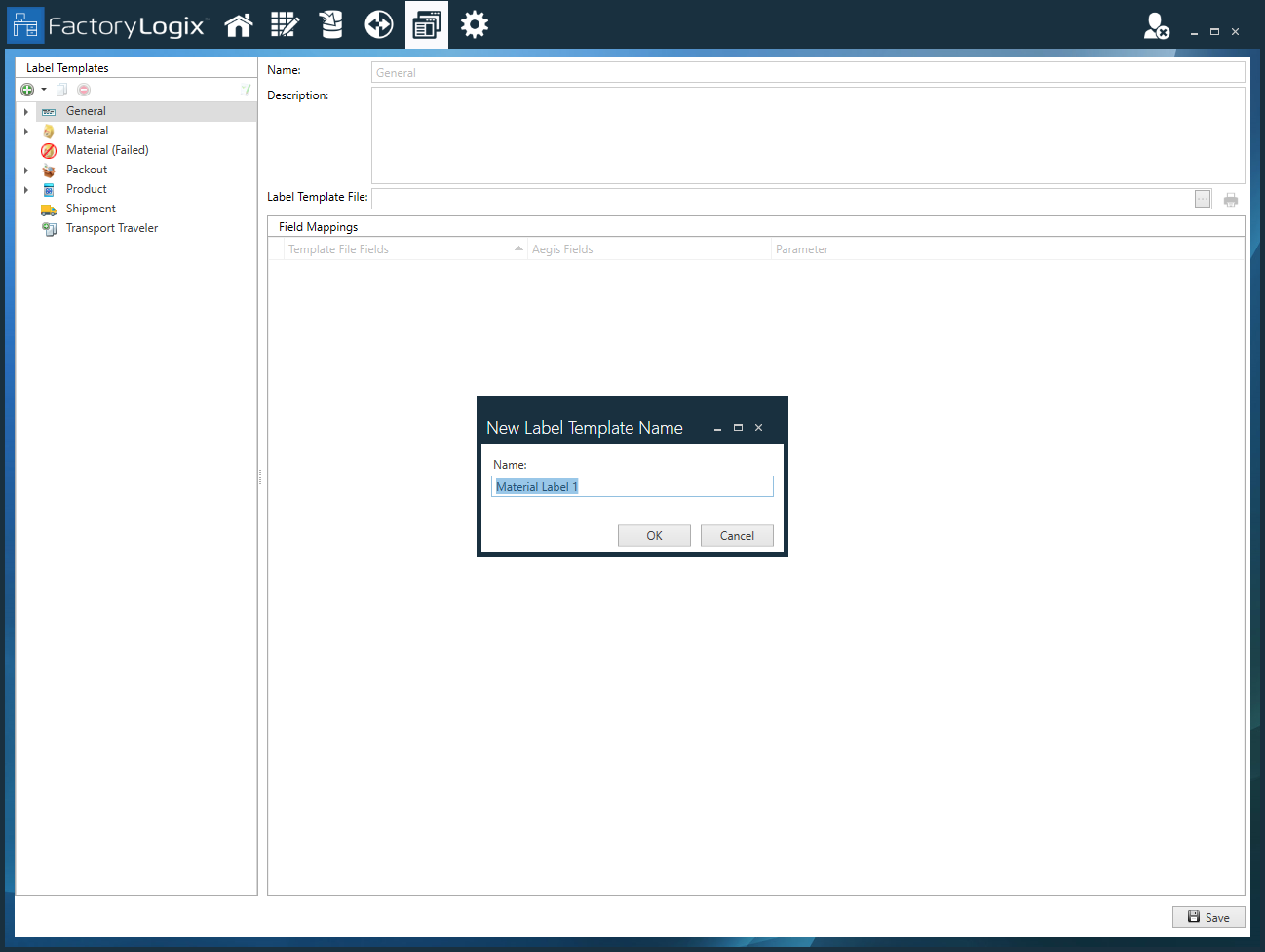Open the process editing module icon
1265x952 pixels.
285,24
